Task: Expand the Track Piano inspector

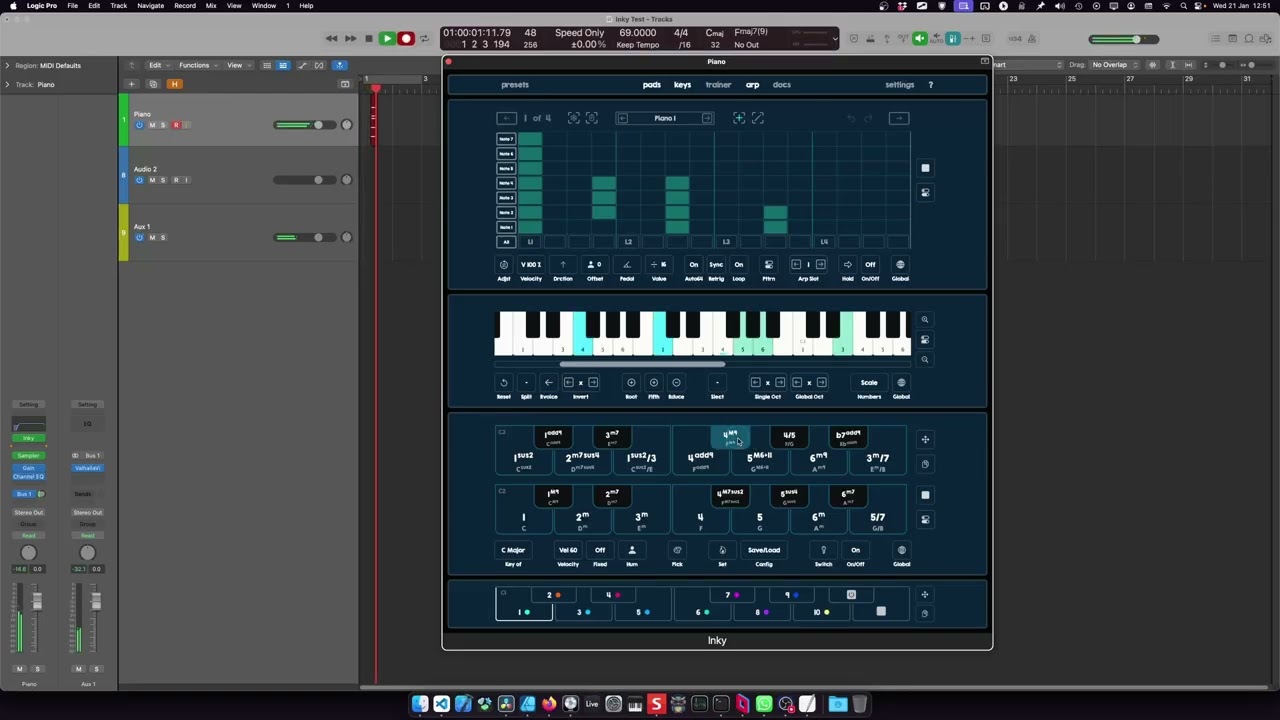Action: point(7,85)
